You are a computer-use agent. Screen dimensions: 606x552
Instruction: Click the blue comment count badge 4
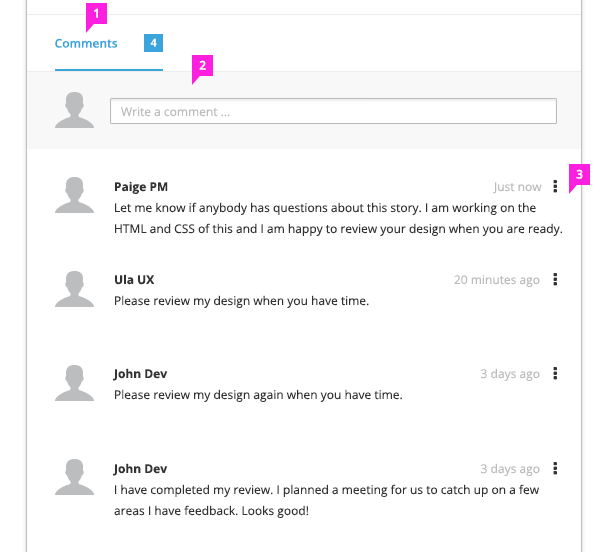[153, 43]
